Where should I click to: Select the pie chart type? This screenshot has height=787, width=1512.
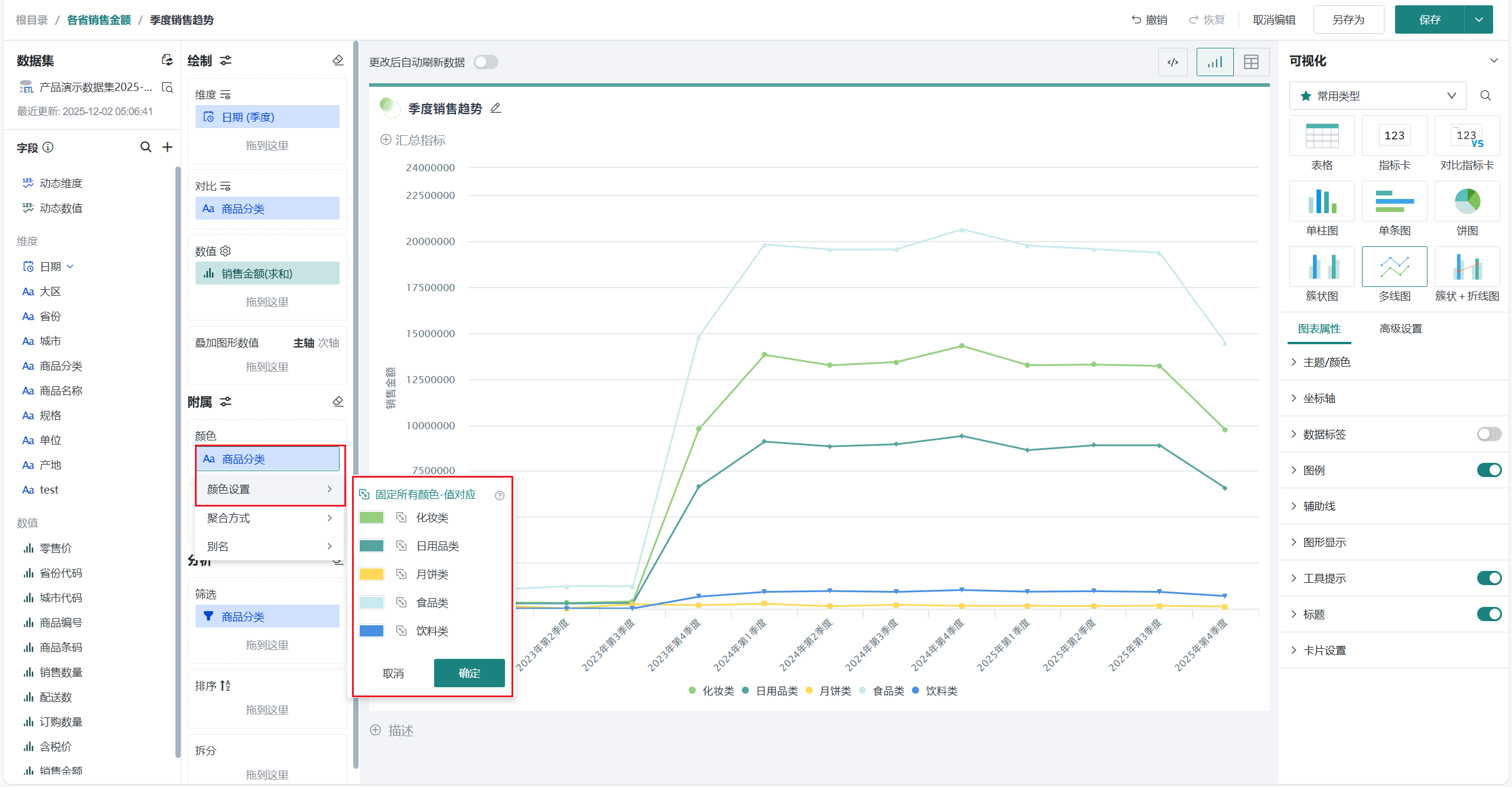(1467, 201)
